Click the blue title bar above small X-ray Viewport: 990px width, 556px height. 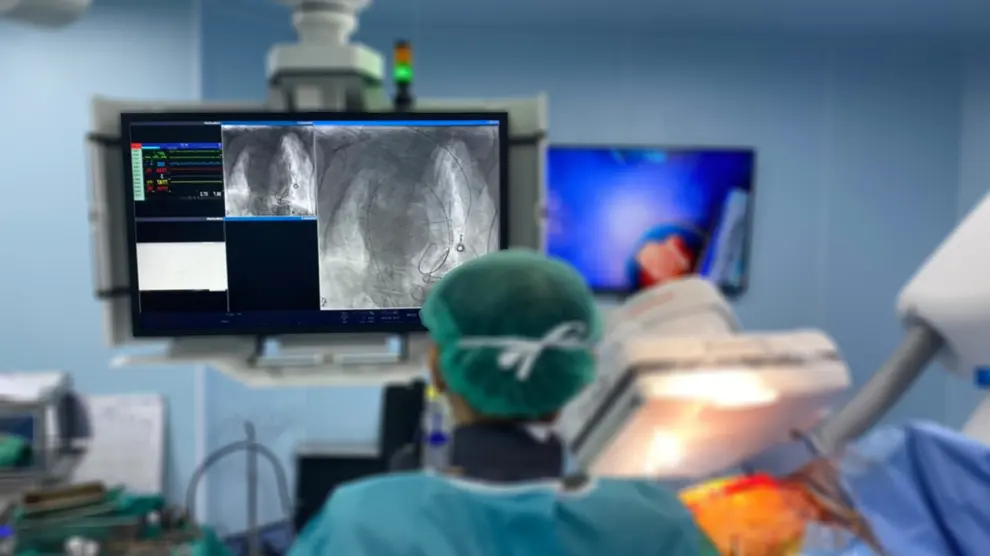coord(268,124)
